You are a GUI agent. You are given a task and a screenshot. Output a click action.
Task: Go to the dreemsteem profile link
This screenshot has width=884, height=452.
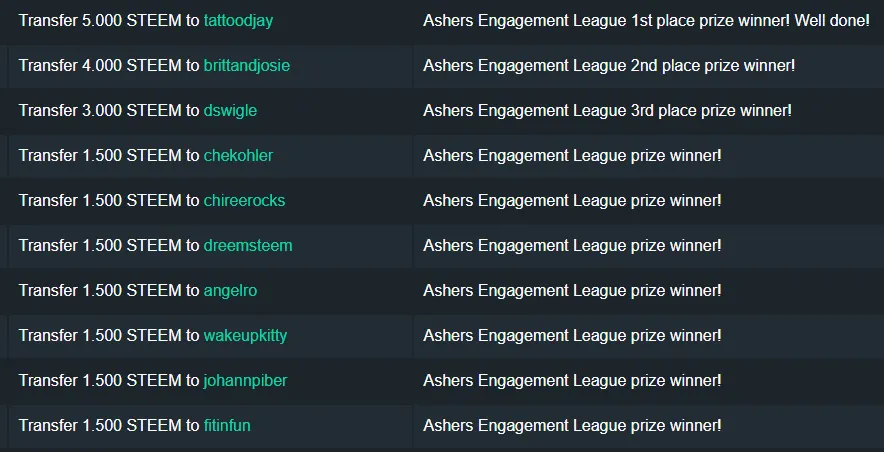click(247, 246)
